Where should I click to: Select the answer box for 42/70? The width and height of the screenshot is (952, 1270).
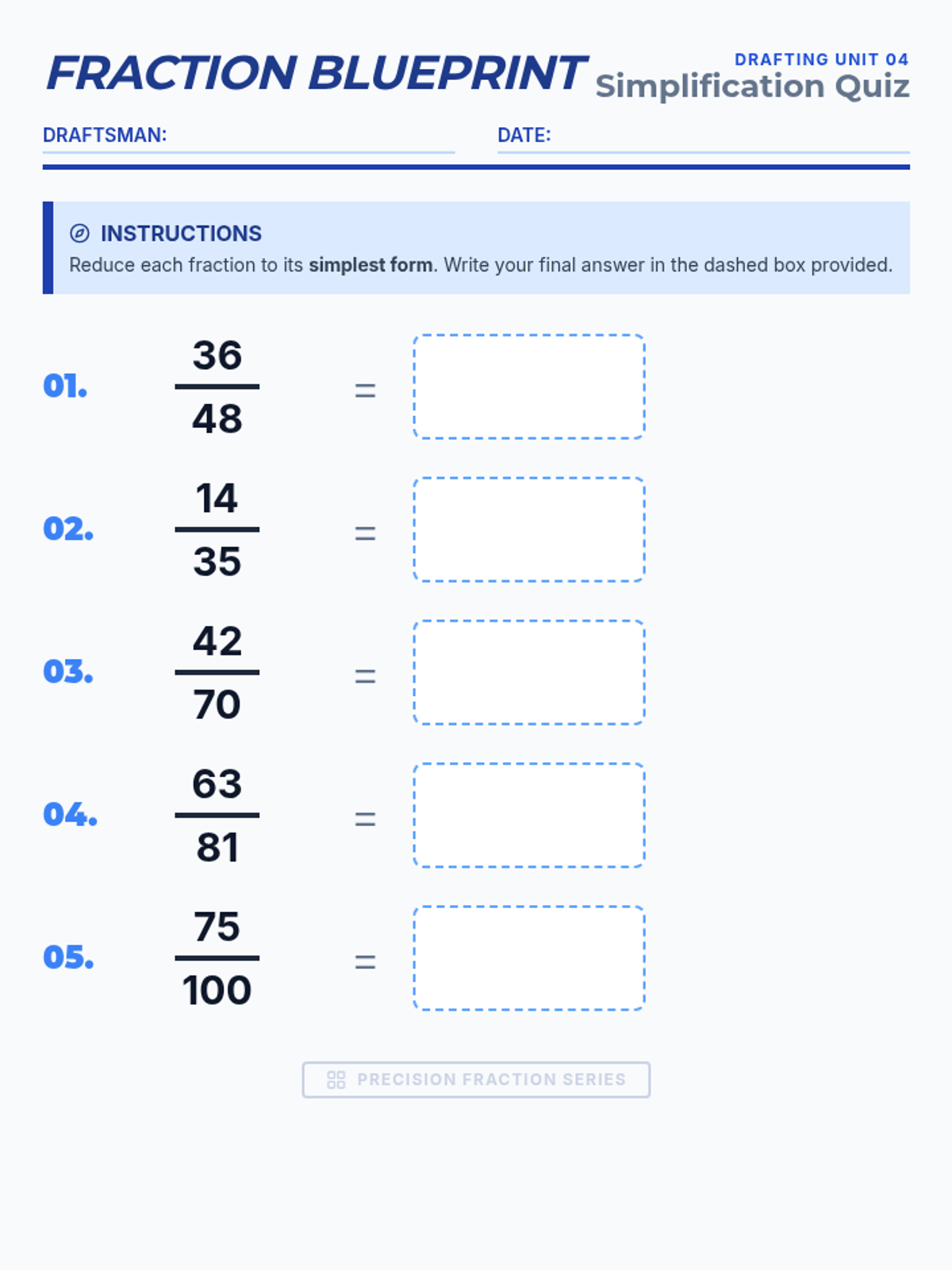tap(529, 672)
